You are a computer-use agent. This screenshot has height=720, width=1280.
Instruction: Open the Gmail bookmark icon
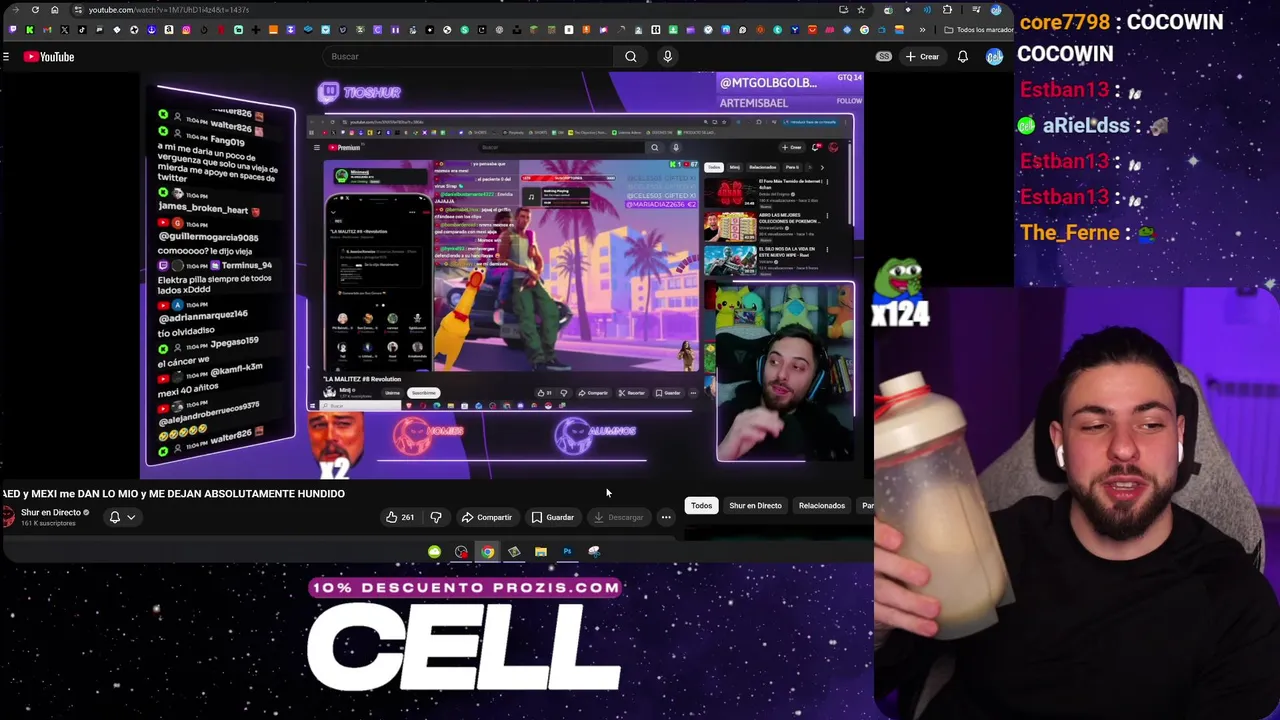tap(47, 29)
